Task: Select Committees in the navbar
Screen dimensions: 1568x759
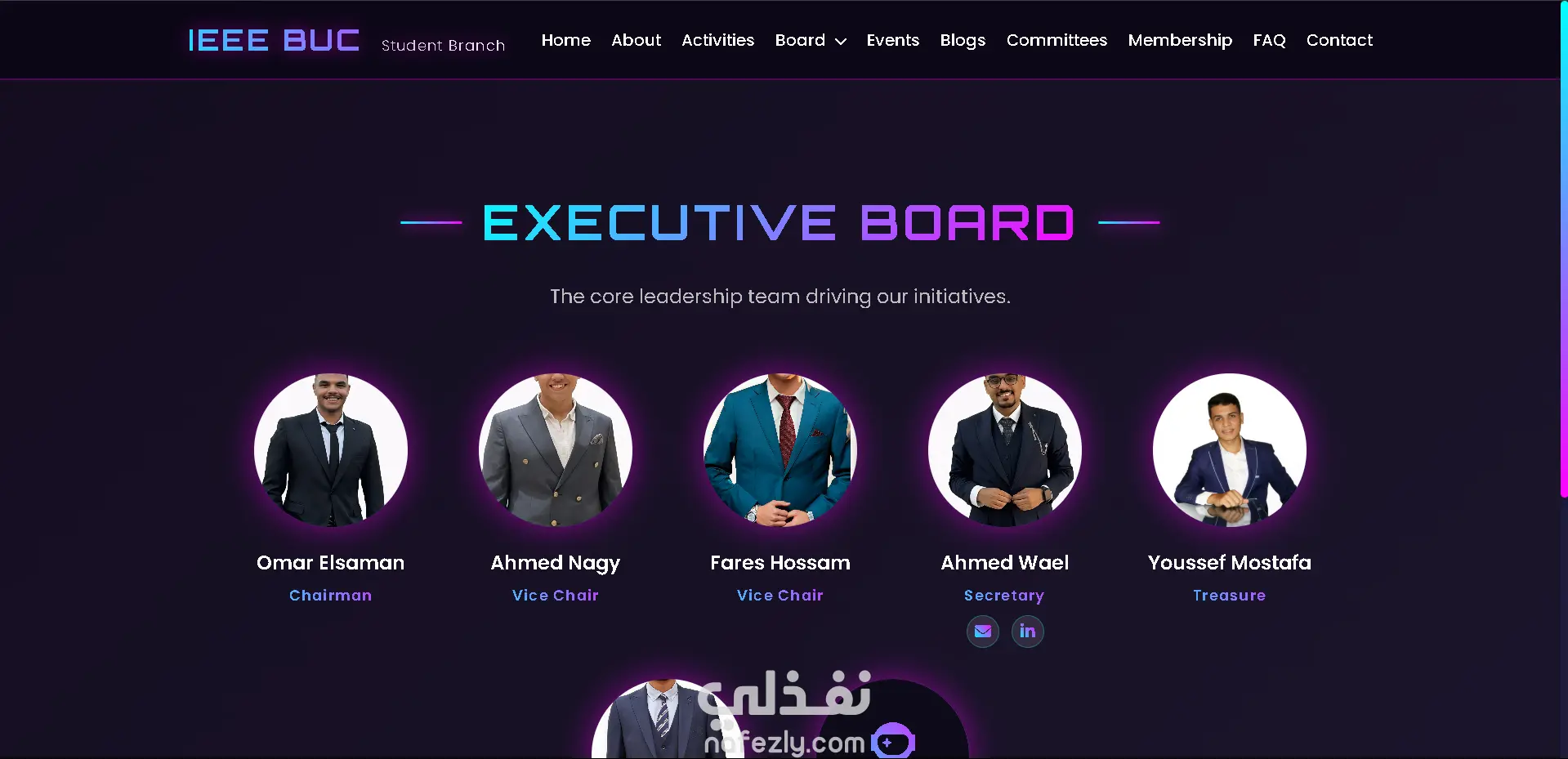Action: (1057, 40)
